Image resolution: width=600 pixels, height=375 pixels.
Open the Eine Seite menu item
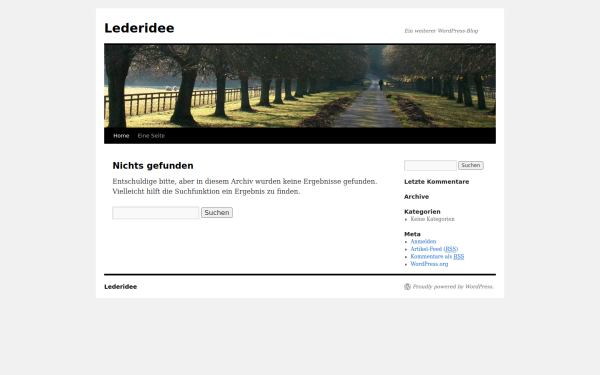(x=151, y=136)
